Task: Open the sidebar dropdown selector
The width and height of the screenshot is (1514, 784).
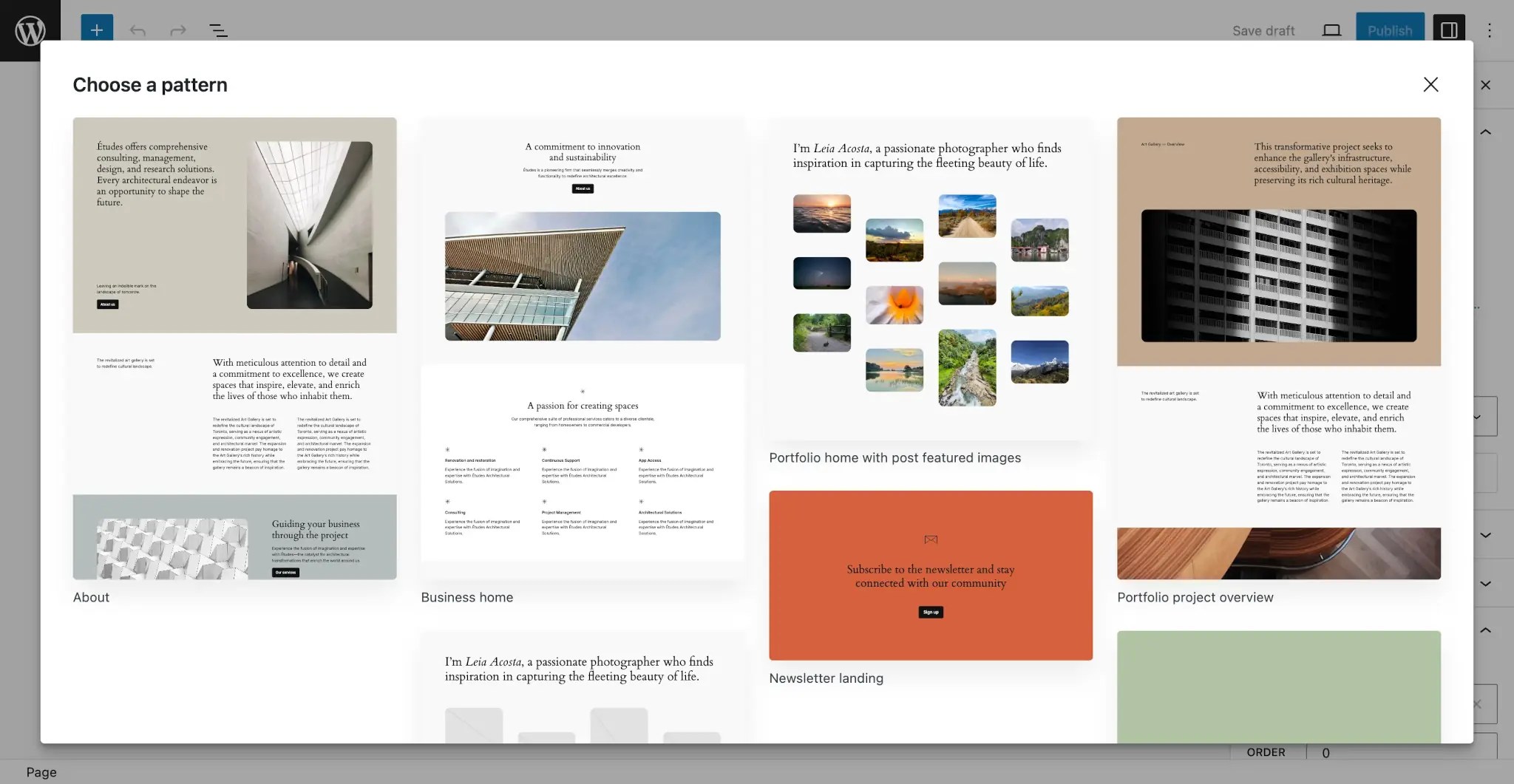Action: (1475, 415)
